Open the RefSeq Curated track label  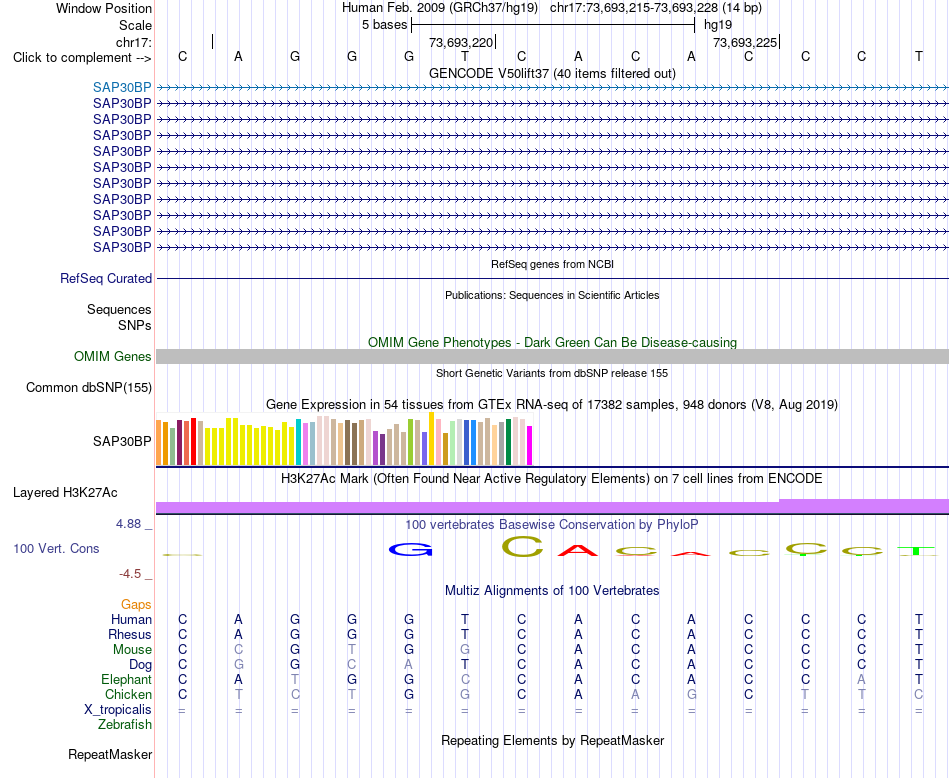[x=105, y=278]
